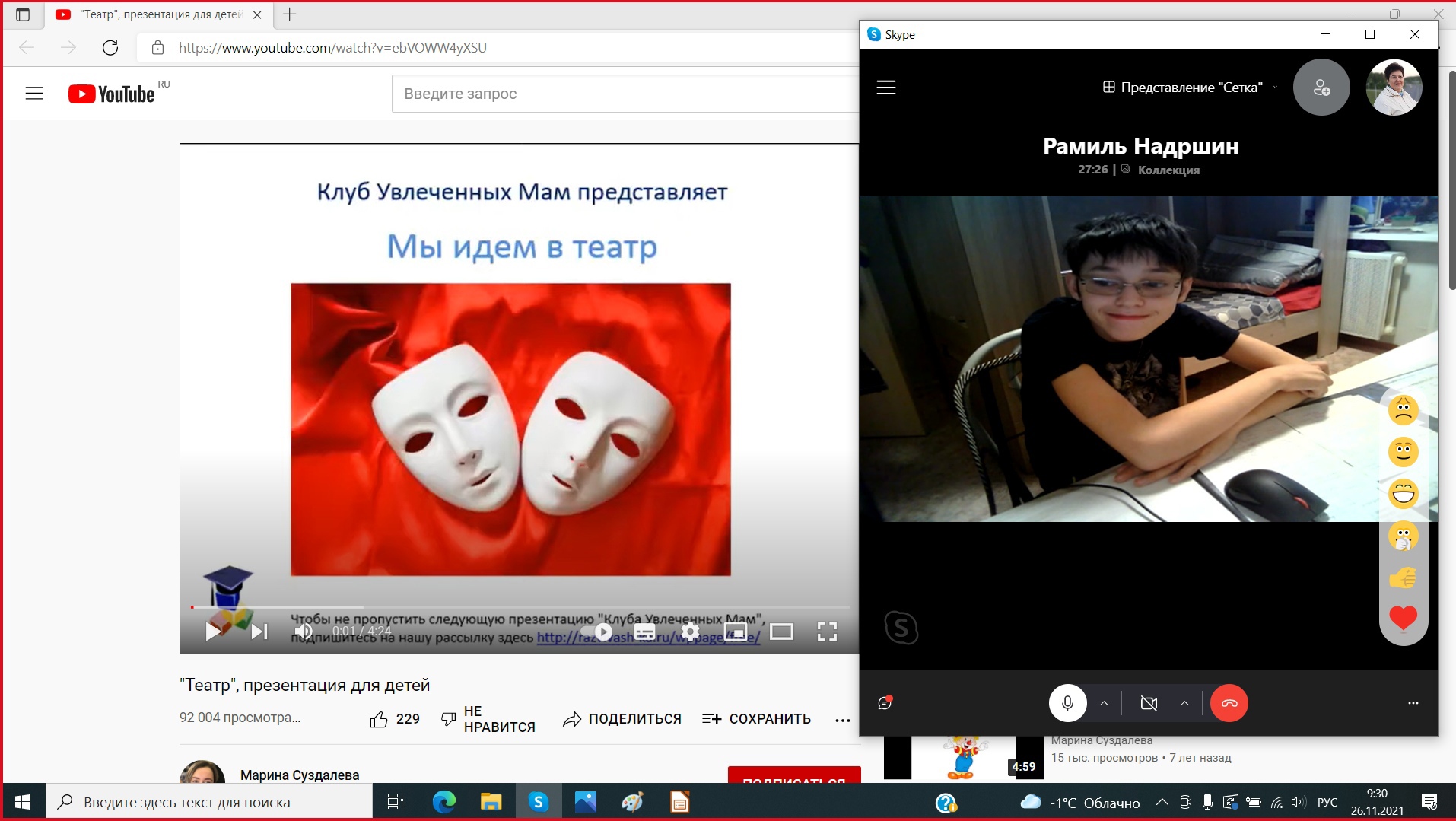Expand camera options chevron in Skype
Viewport: 1456px width, 821px height.
(x=1184, y=703)
